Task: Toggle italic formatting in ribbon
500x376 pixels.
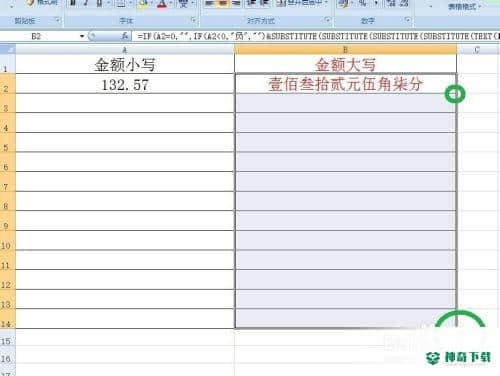Action: pyautogui.click(x=86, y=3)
